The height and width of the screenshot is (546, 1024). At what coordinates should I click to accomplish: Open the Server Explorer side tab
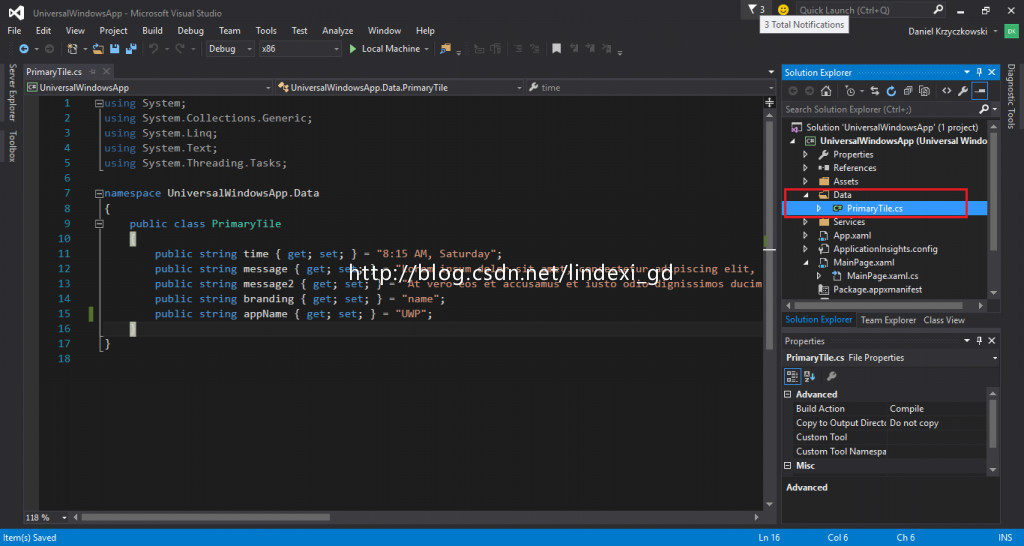[11, 91]
